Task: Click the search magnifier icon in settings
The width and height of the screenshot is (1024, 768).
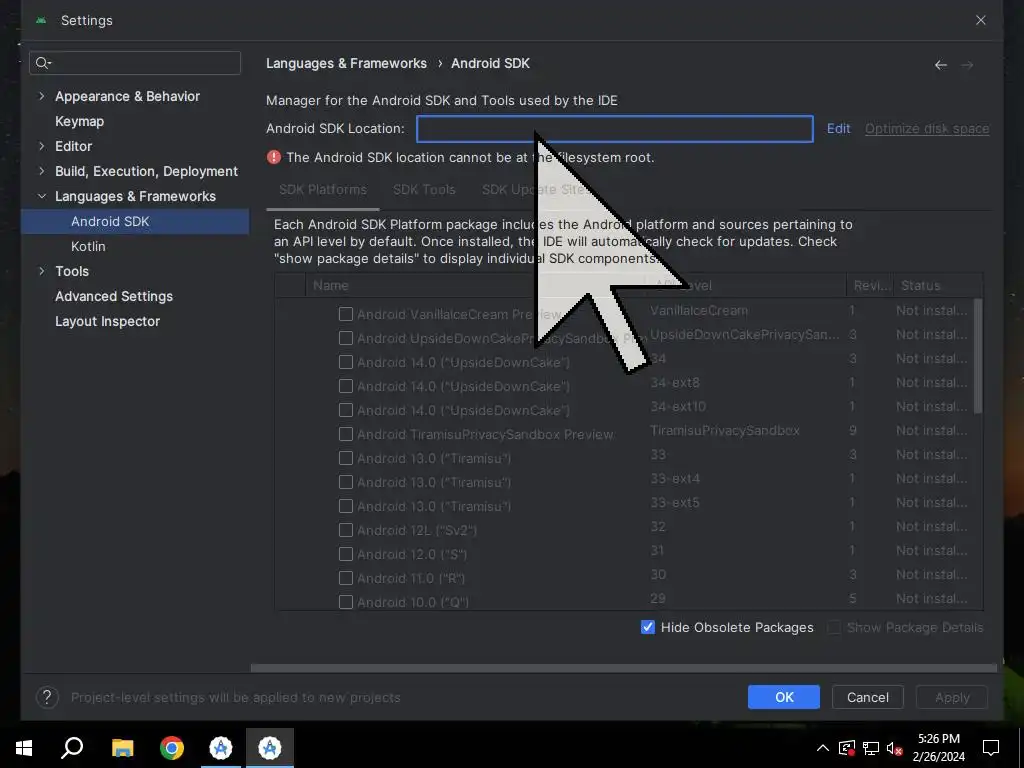Action: click(x=42, y=63)
